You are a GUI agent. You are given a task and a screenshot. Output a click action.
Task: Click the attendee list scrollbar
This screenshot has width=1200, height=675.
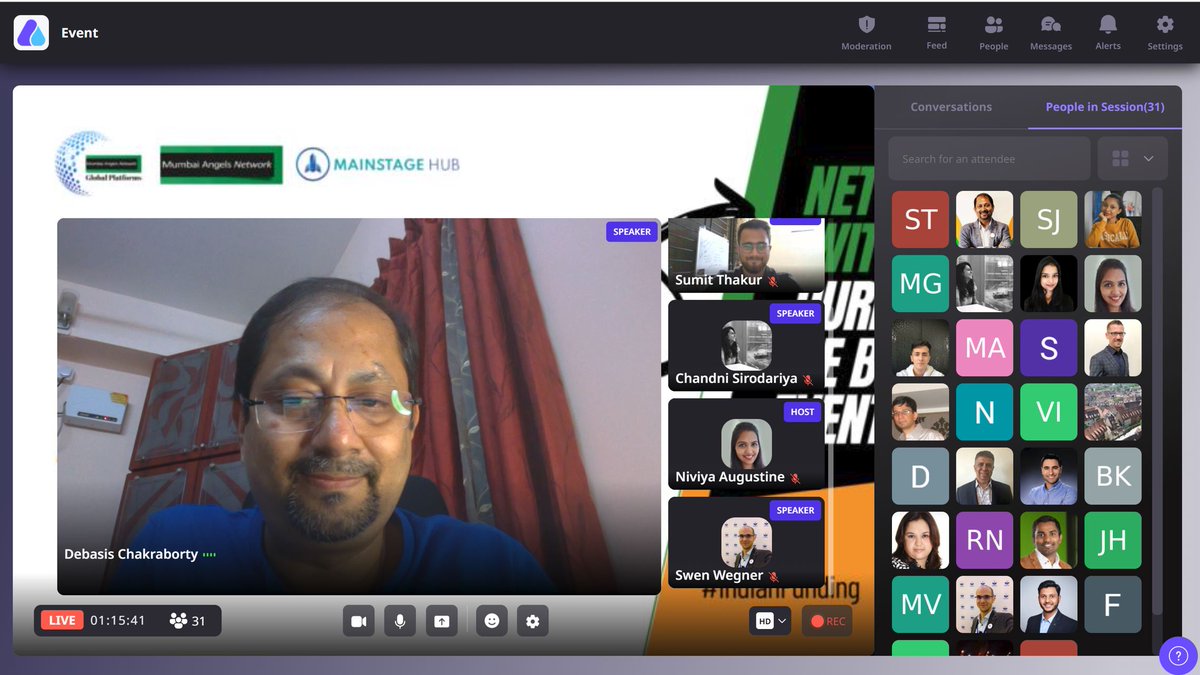(x=1158, y=400)
